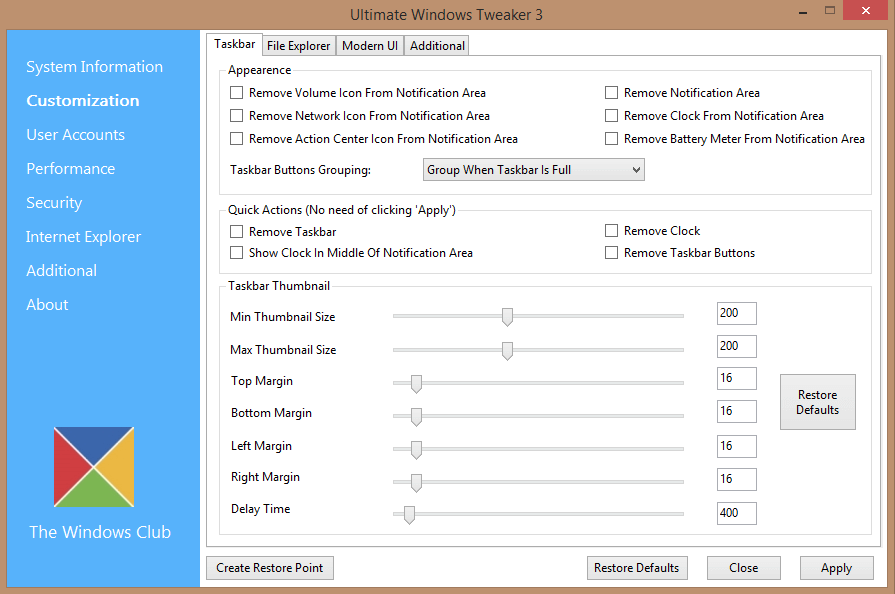Click the Apply button
Screen dimensions: 895x594
(x=837, y=568)
